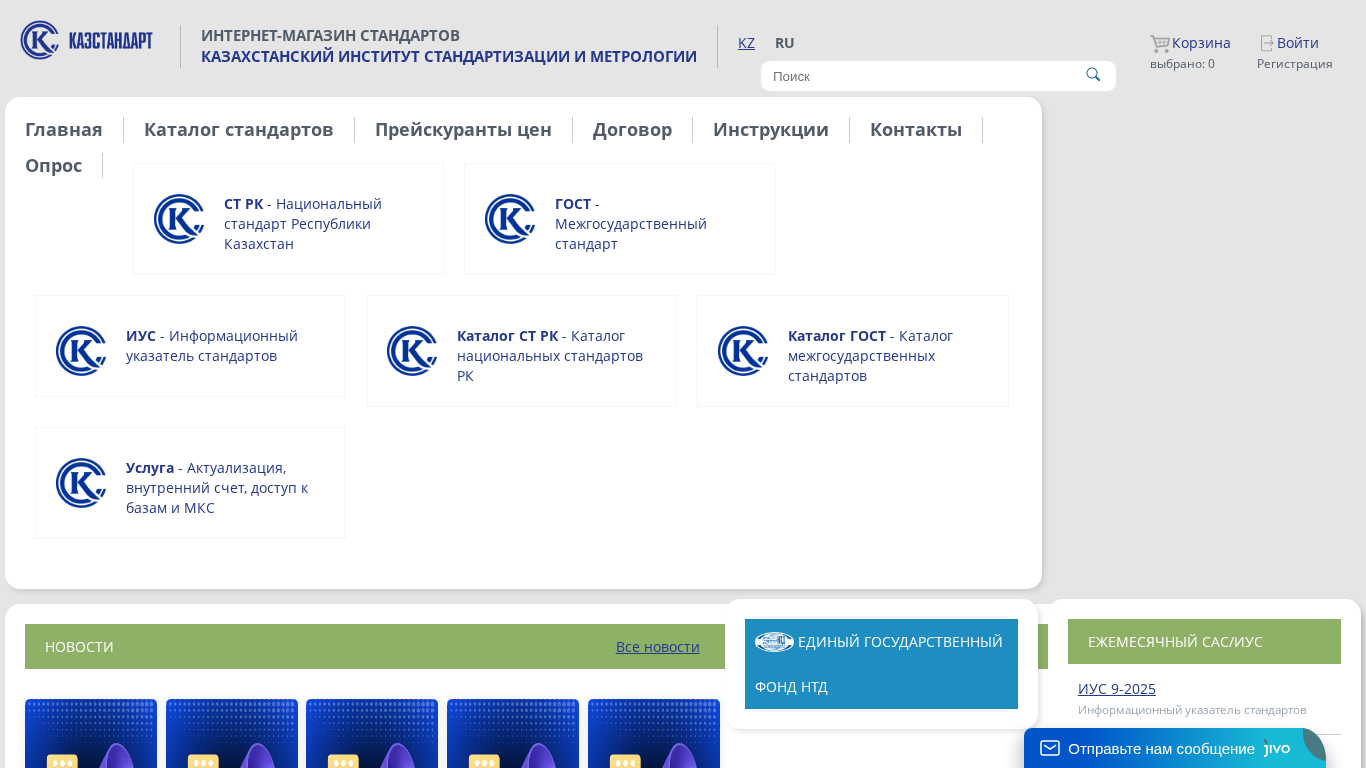Go to the Контакты page
Screen dimensions: 1366x768
click(915, 129)
